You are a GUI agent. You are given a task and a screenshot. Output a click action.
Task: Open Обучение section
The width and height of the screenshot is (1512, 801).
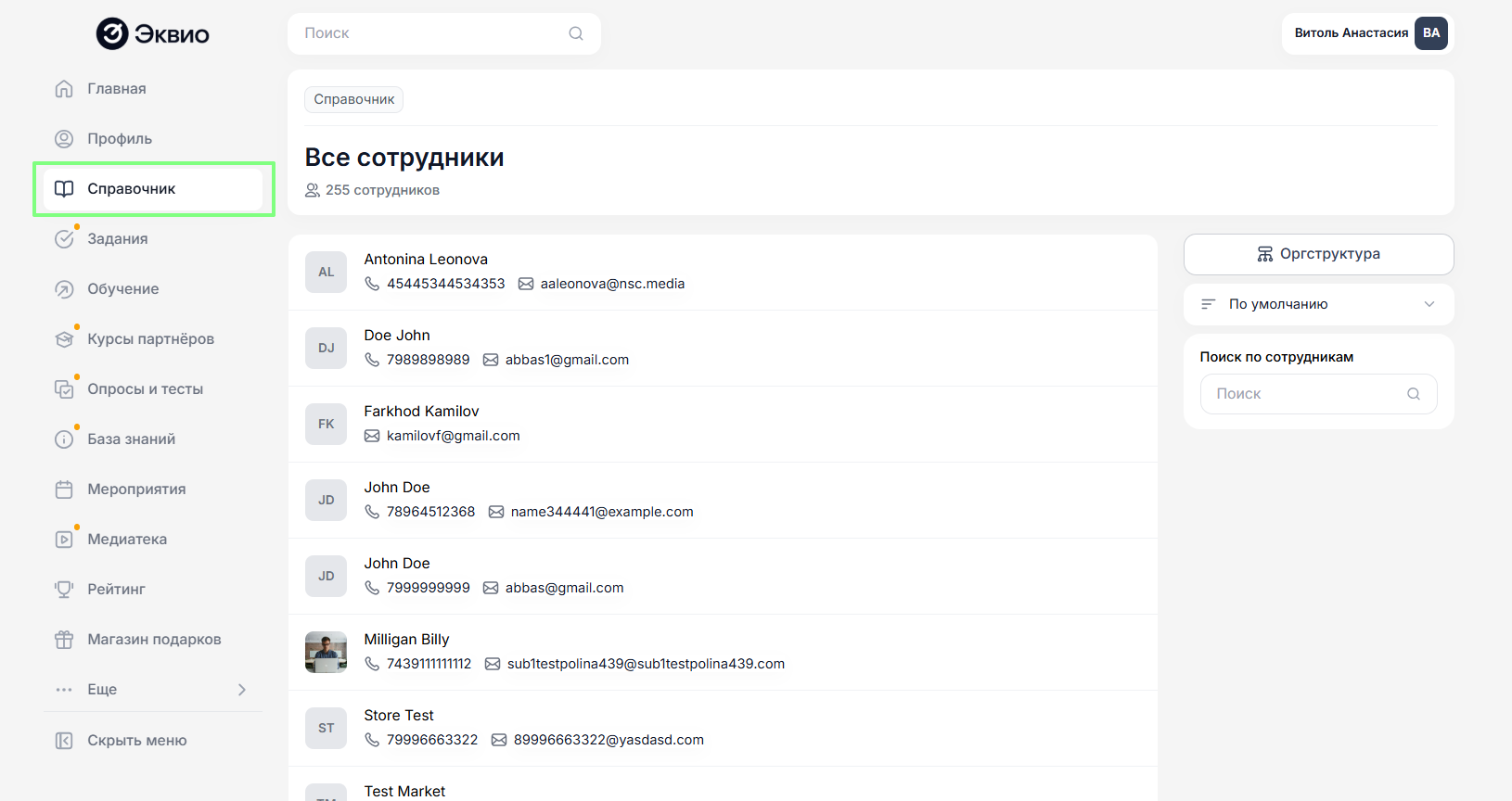[154, 289]
